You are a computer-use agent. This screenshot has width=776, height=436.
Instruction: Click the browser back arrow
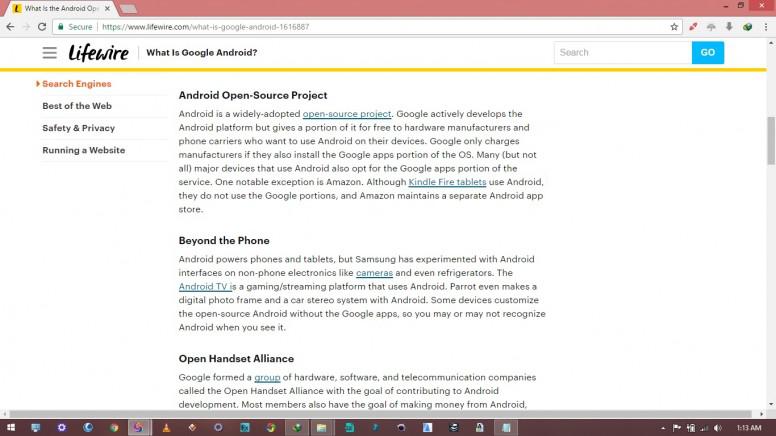coord(10,27)
